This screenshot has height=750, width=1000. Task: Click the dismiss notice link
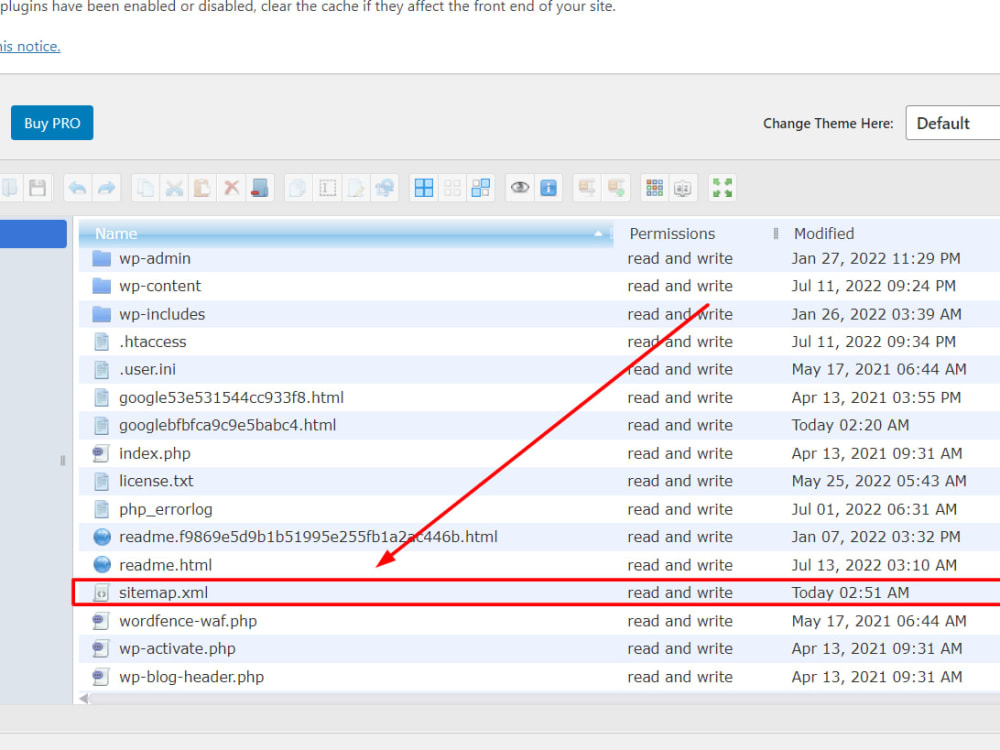[30, 47]
